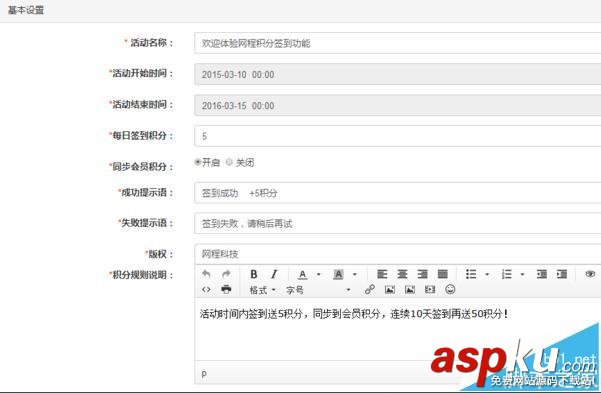Viewport: 601px width, 393px height.
Task: Click the first insert image icon
Action: [390, 289]
